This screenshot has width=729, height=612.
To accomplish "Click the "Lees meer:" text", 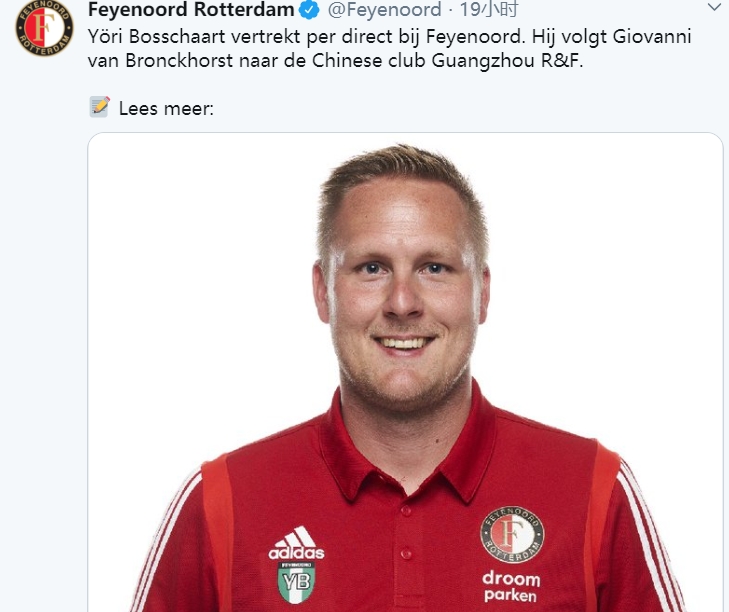I will point(166,109).
